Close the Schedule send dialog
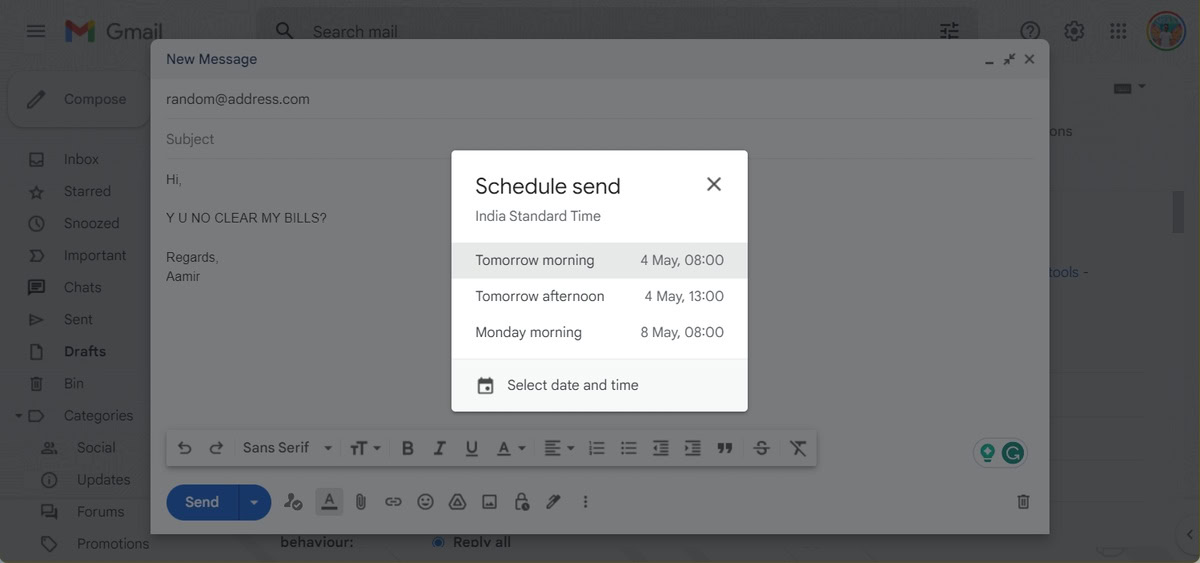 pos(713,184)
